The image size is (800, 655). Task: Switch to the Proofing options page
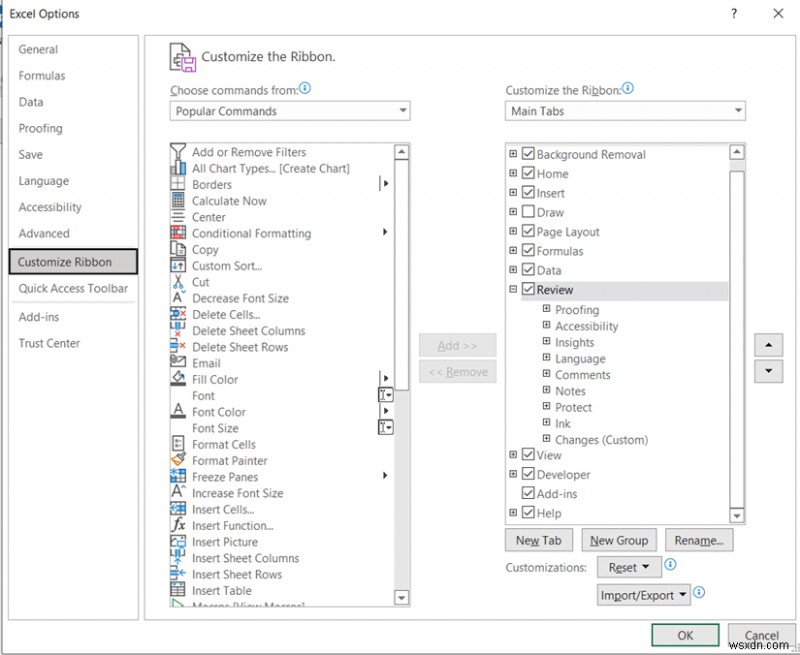point(40,128)
